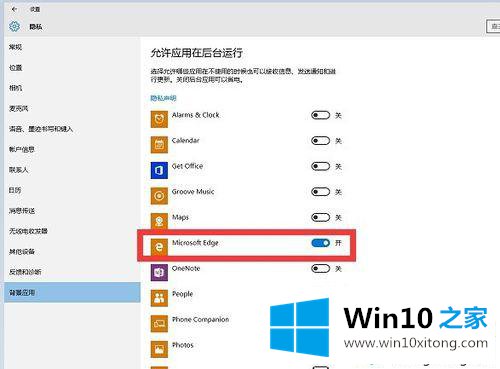
Task: Click the 隐私 title text in header
Action: (x=36, y=27)
